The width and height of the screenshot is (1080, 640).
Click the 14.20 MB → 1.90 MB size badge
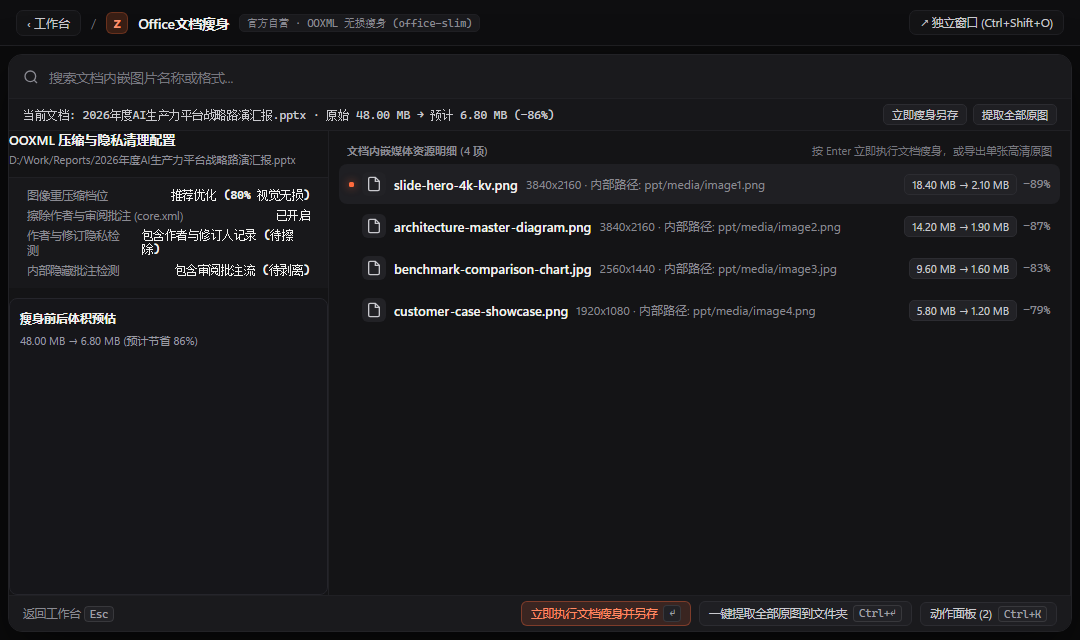(960, 227)
